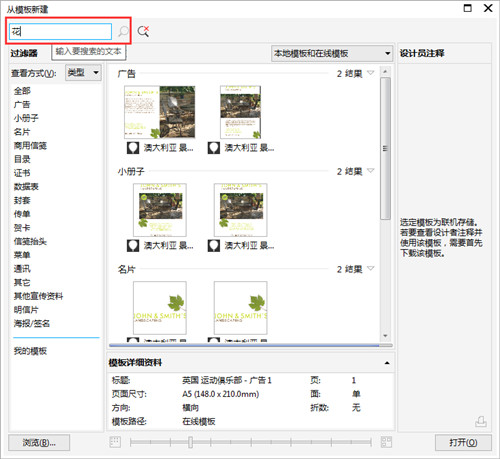Click the thumbnail size slider handle
The image size is (500, 459).
(190, 442)
